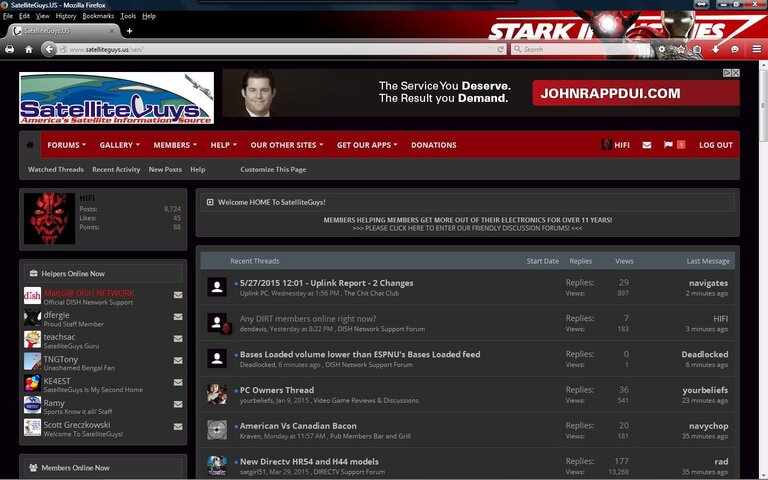
Task: Click the downloads arrow icon in toolbar
Action: pyautogui.click(x=716, y=49)
